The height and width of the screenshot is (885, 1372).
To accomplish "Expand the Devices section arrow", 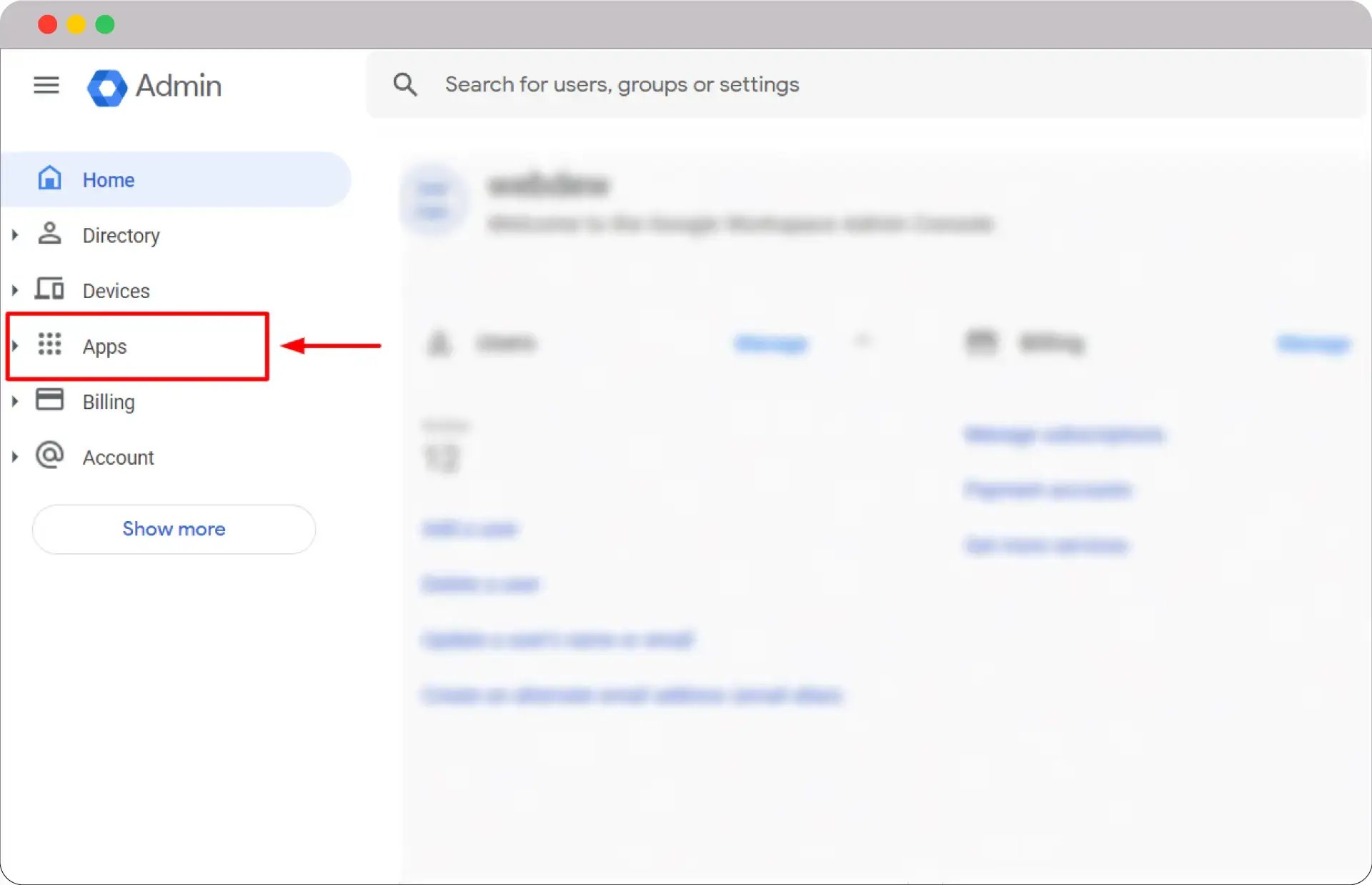I will tap(15, 290).
